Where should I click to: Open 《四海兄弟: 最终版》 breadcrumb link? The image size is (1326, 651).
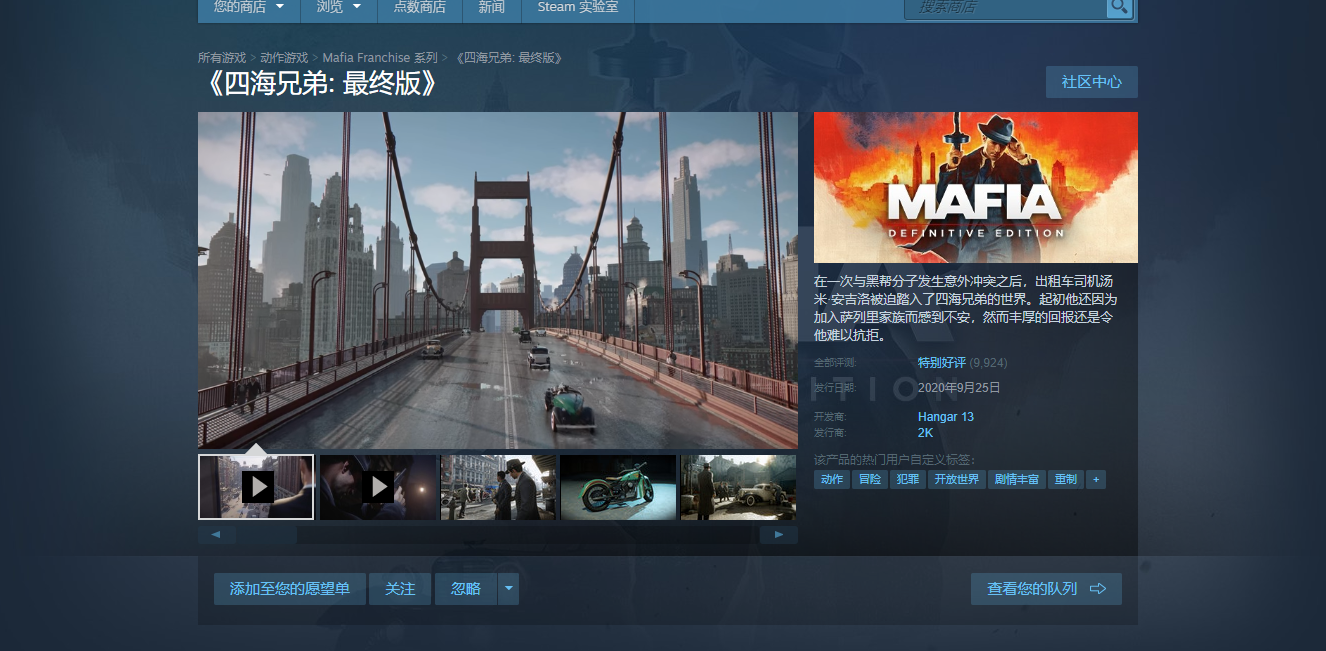coord(508,58)
